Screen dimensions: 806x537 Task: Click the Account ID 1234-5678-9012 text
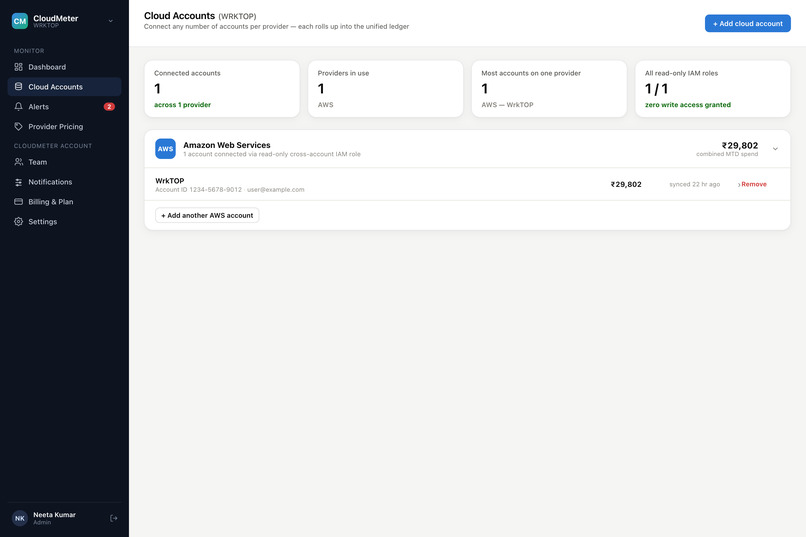[x=198, y=190]
